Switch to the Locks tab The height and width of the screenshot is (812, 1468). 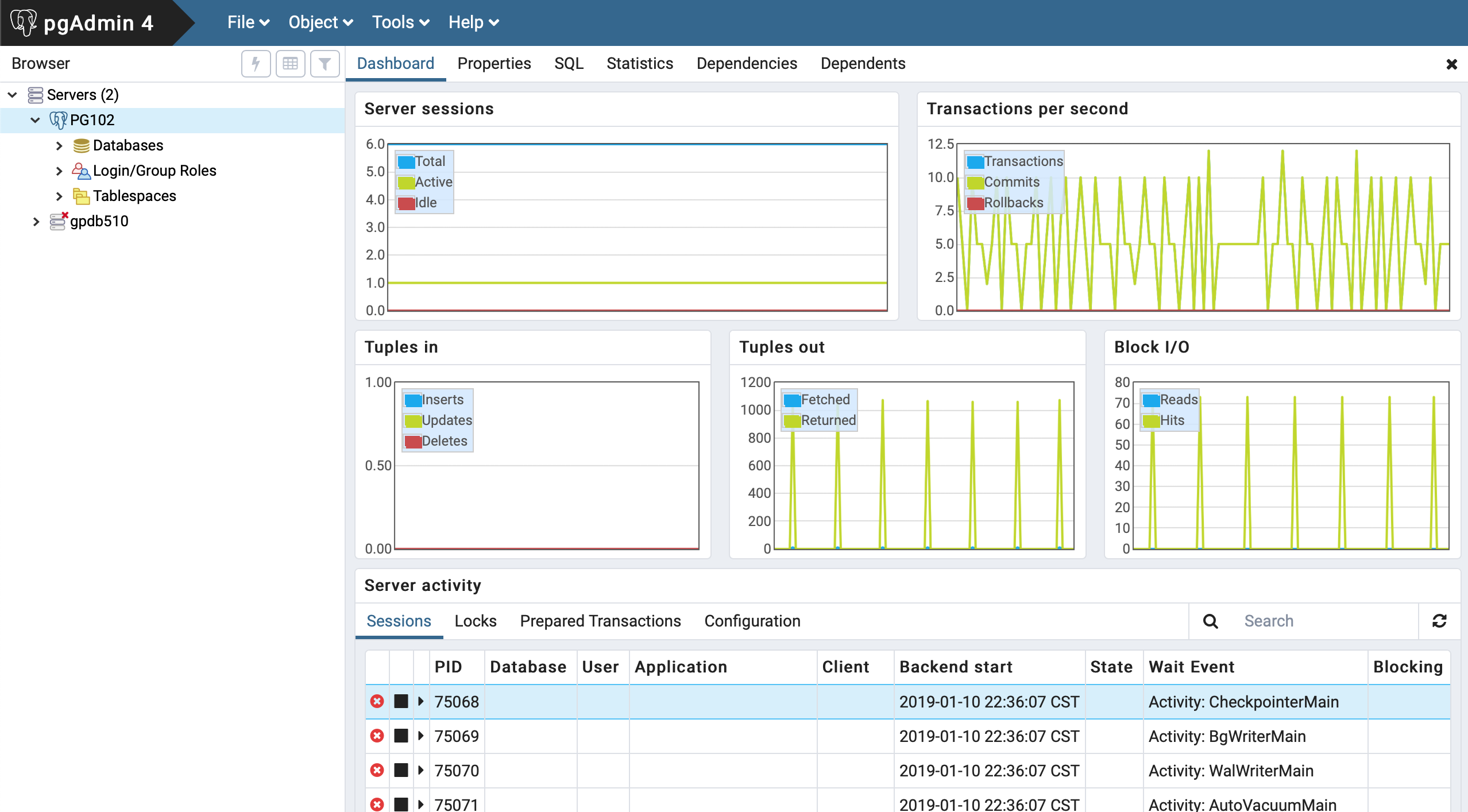[x=475, y=621]
